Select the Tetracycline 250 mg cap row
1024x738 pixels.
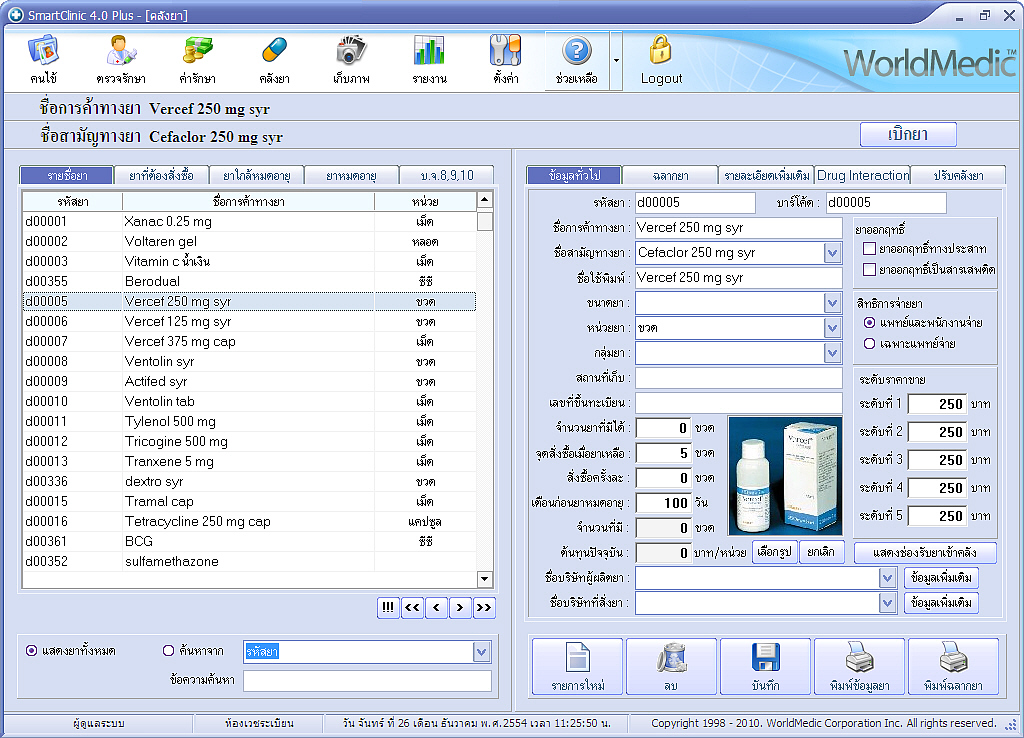[x=249, y=521]
